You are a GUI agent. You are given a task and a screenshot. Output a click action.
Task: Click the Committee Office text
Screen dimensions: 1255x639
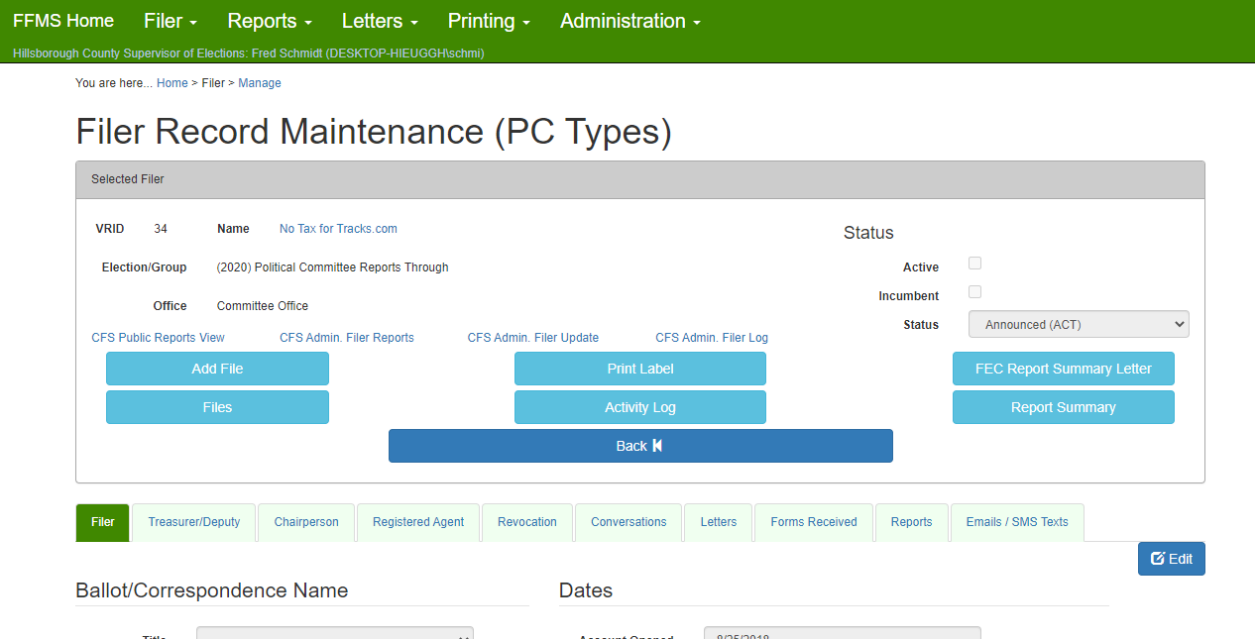tap(262, 306)
